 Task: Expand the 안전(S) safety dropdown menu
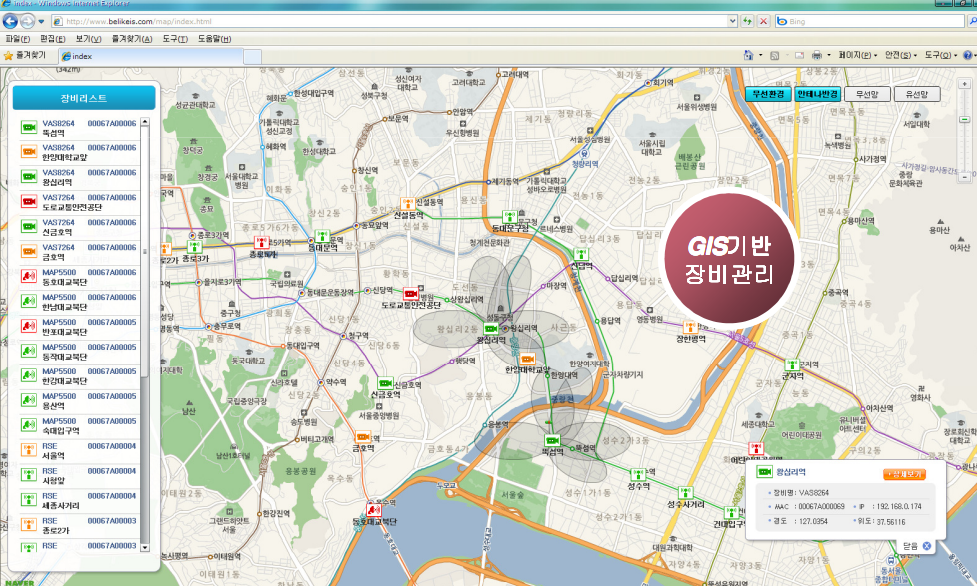coord(900,55)
